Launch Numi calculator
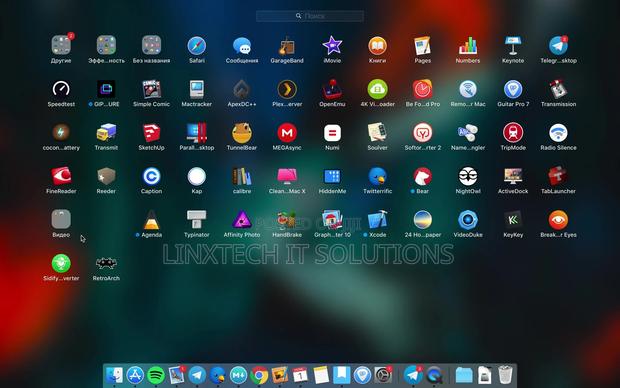This screenshot has height=388, width=620. pyautogui.click(x=332, y=133)
